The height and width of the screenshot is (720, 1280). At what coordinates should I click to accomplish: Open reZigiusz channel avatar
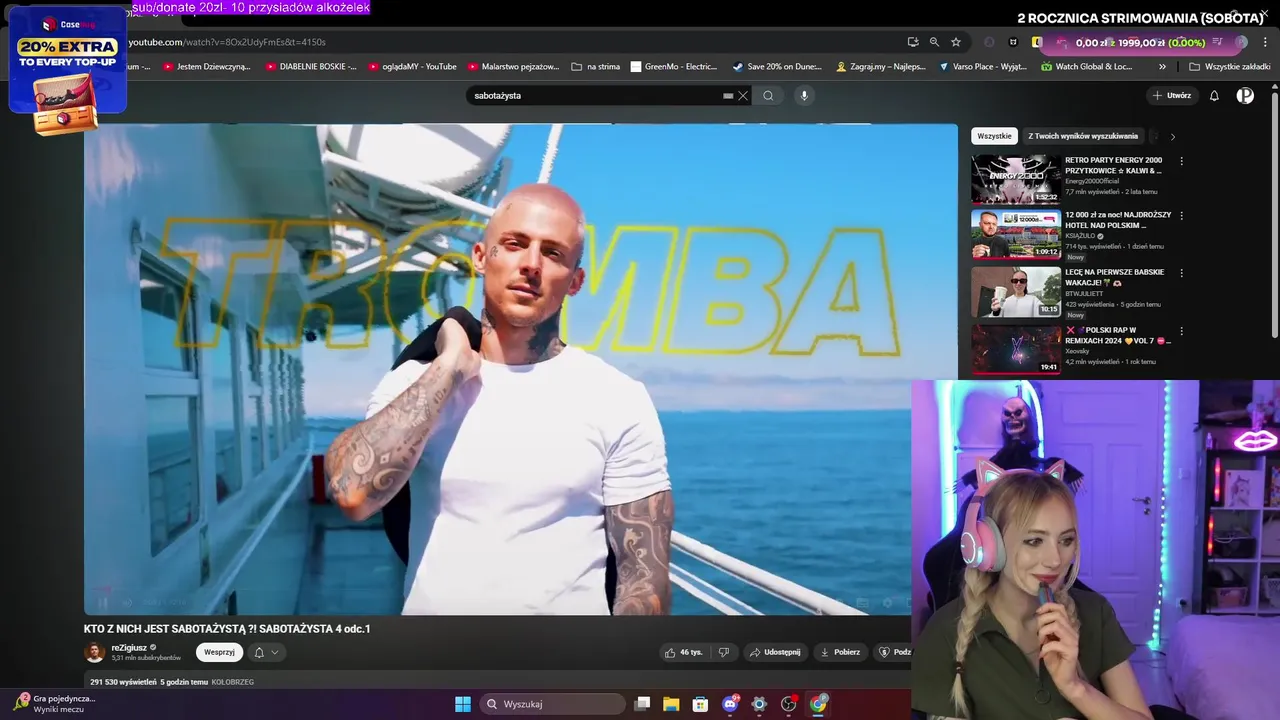(x=94, y=652)
